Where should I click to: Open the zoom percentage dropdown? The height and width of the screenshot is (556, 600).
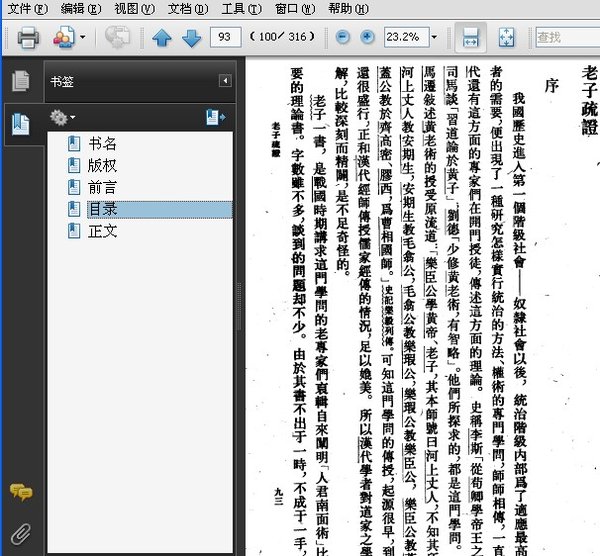435,37
